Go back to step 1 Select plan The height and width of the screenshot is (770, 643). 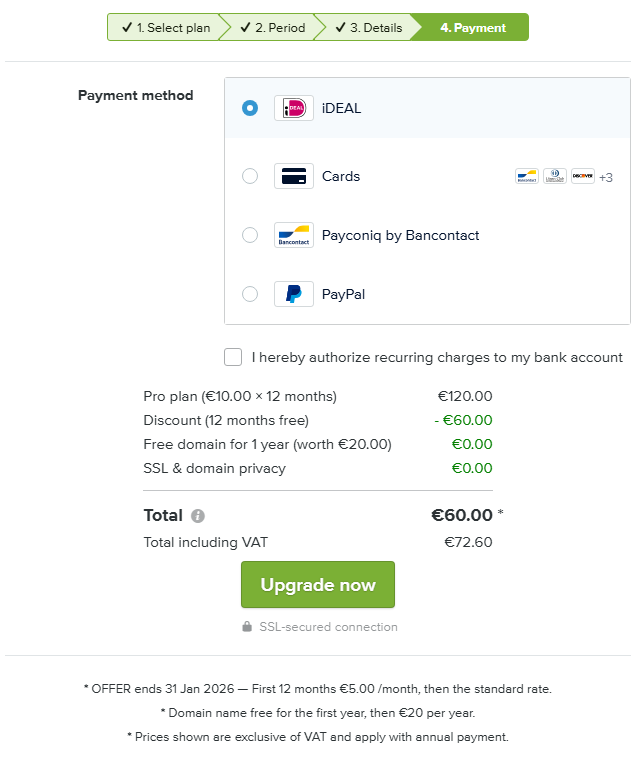[x=165, y=28]
